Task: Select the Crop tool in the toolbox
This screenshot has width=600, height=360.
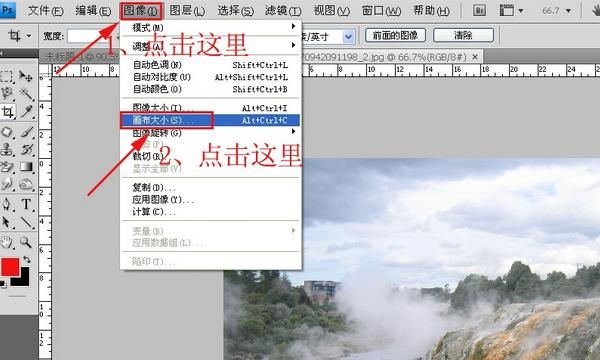Action: pyautogui.click(x=7, y=112)
